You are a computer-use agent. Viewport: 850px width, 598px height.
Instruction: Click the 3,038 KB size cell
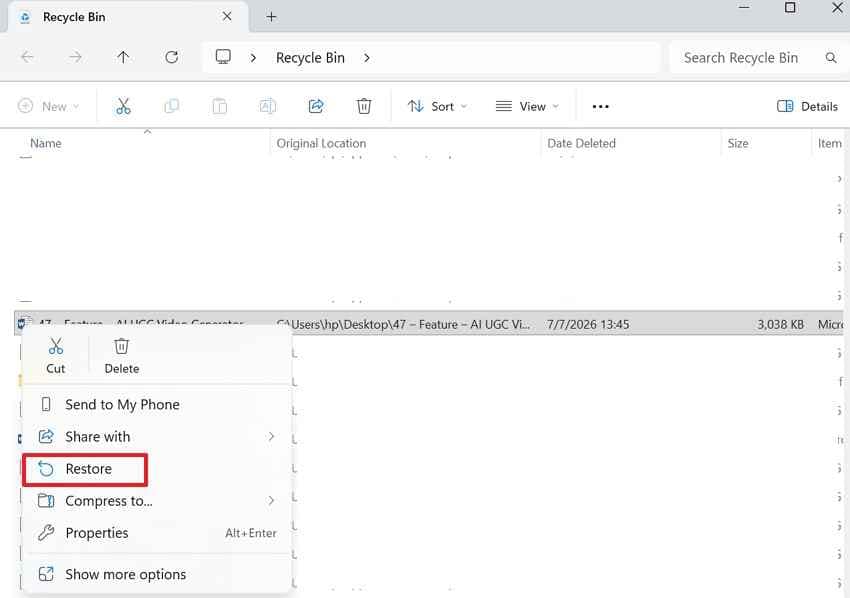point(780,324)
